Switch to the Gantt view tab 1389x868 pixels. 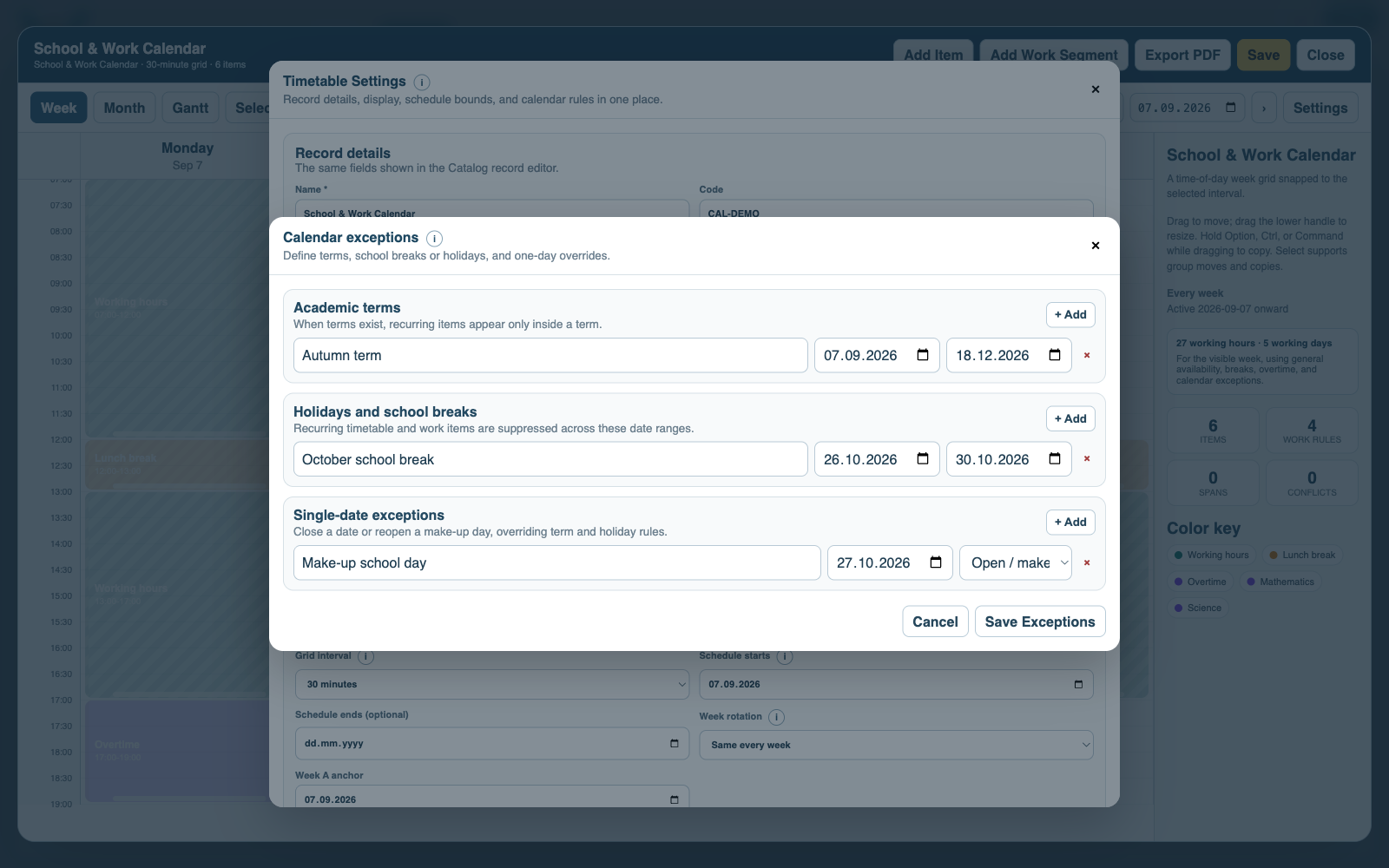190,108
